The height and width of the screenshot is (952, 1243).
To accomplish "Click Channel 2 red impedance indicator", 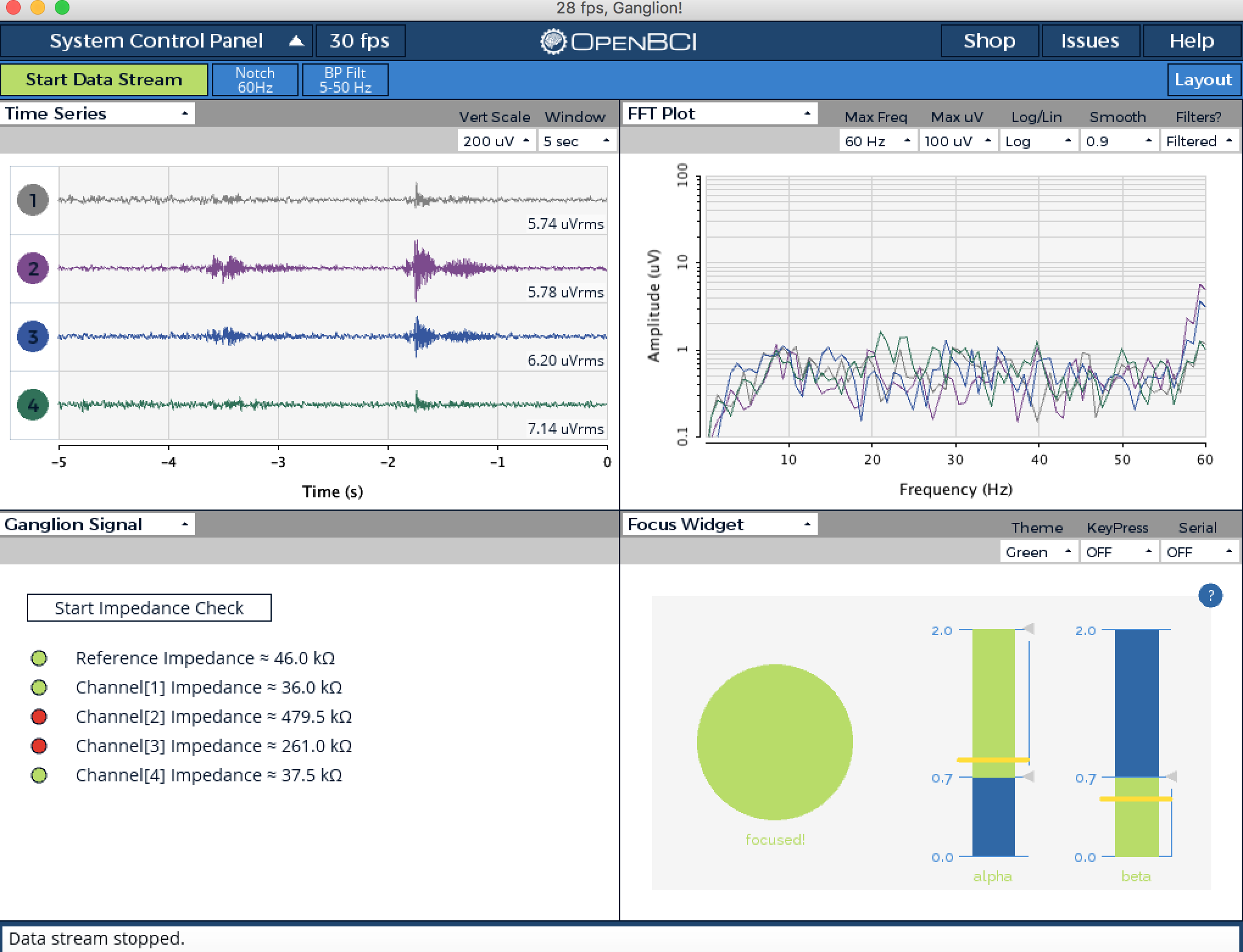I will (x=39, y=717).
